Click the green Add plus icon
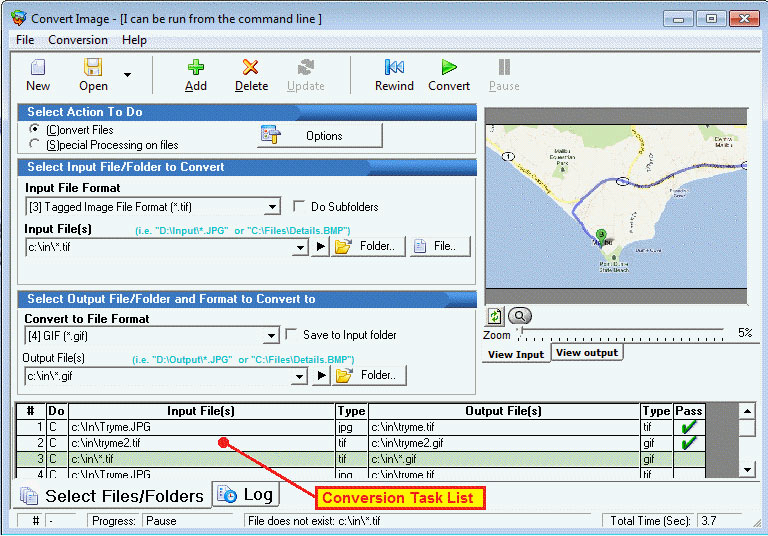The height and width of the screenshot is (536, 768). pyautogui.click(x=196, y=68)
